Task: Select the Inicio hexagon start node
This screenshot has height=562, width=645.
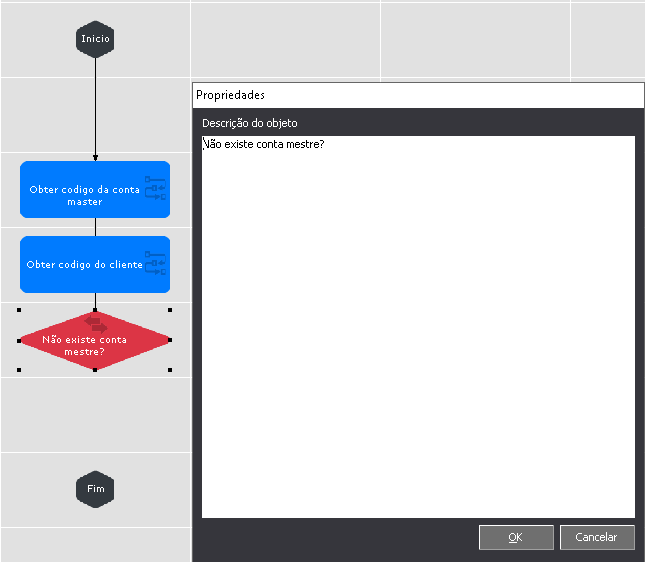Action: [x=95, y=40]
